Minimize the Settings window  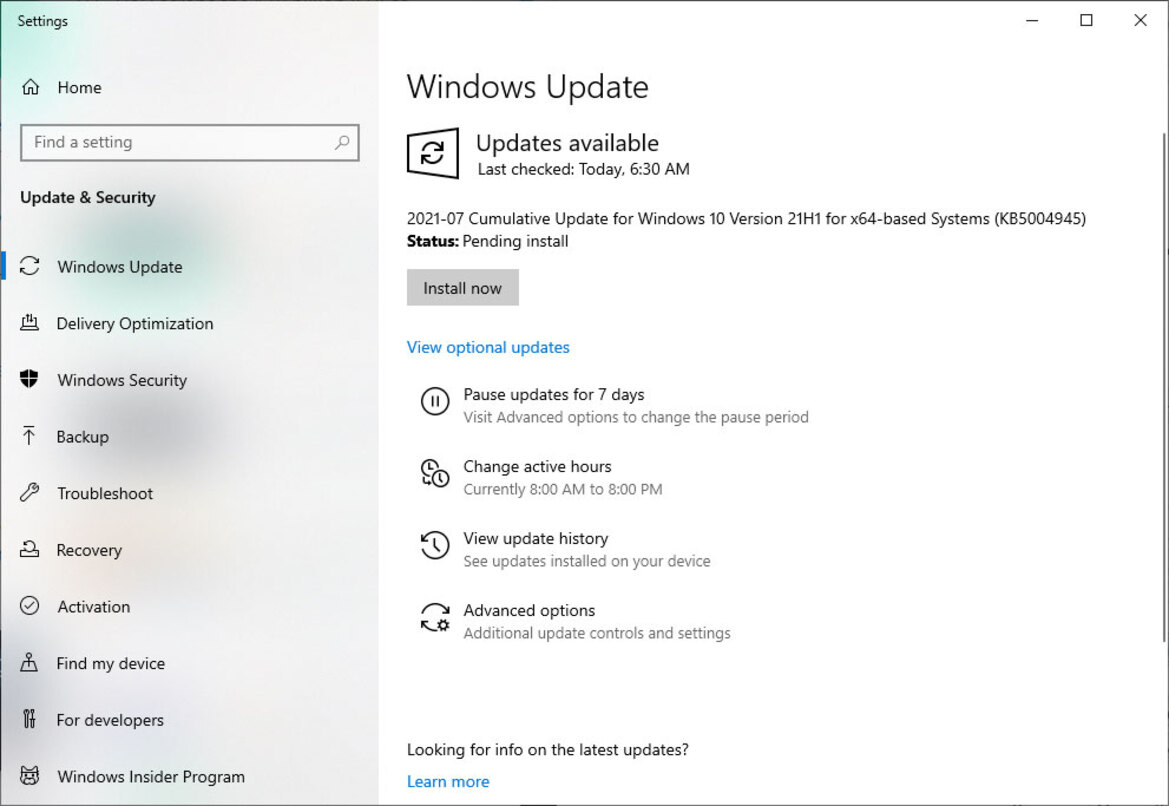pos(1033,20)
